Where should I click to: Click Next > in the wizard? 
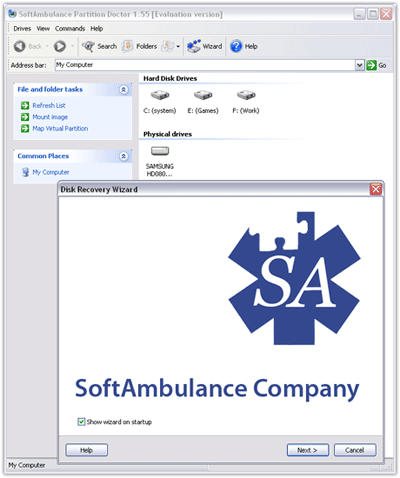pos(308,450)
